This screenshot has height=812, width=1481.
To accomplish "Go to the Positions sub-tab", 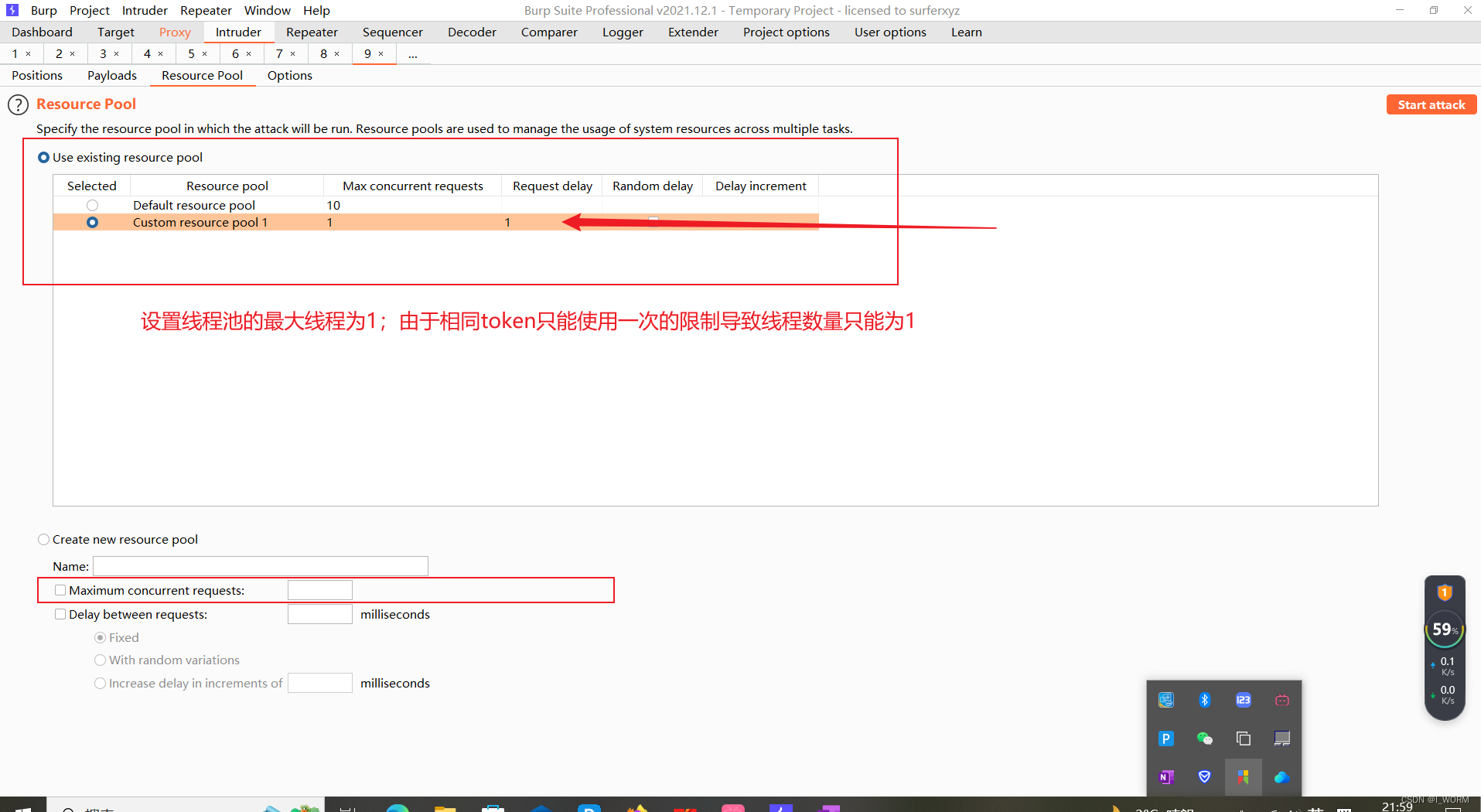I will pyautogui.click(x=37, y=75).
